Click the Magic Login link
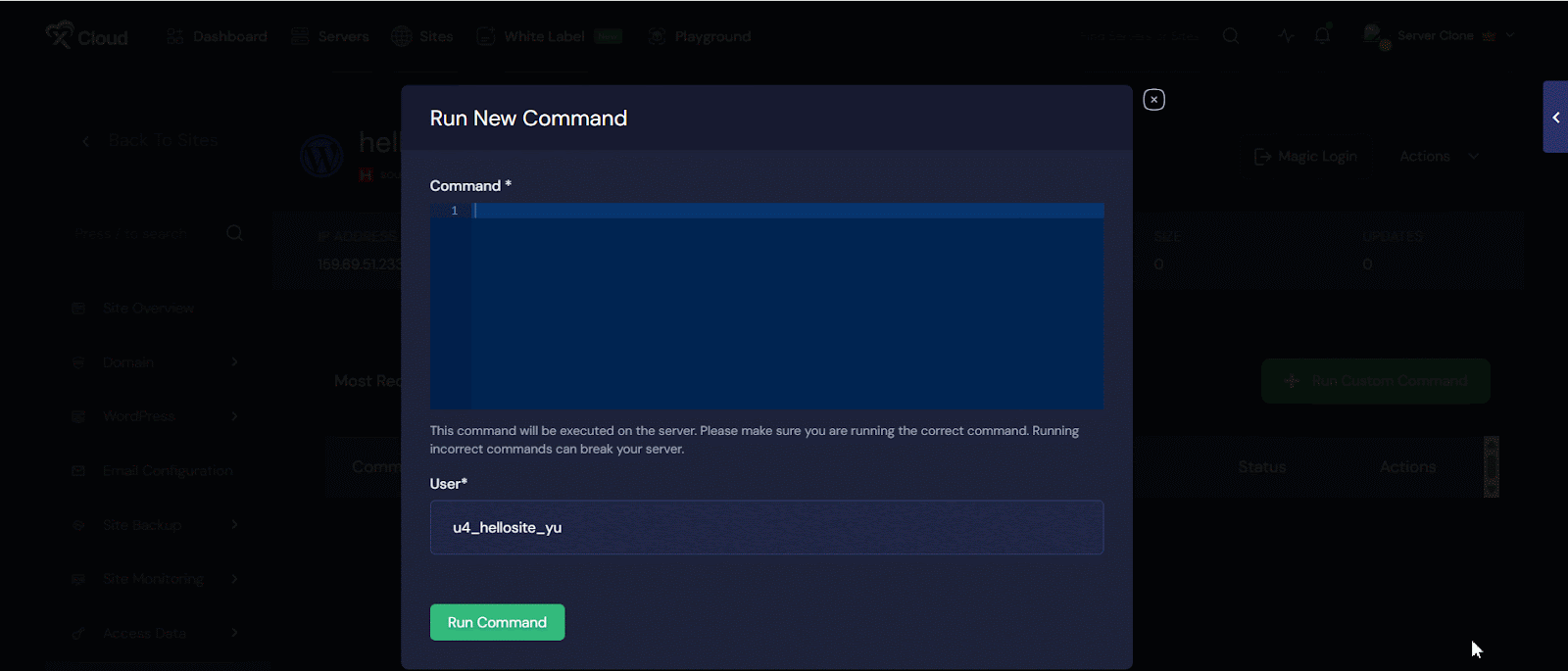This screenshot has width=1568, height=671. 1306,157
